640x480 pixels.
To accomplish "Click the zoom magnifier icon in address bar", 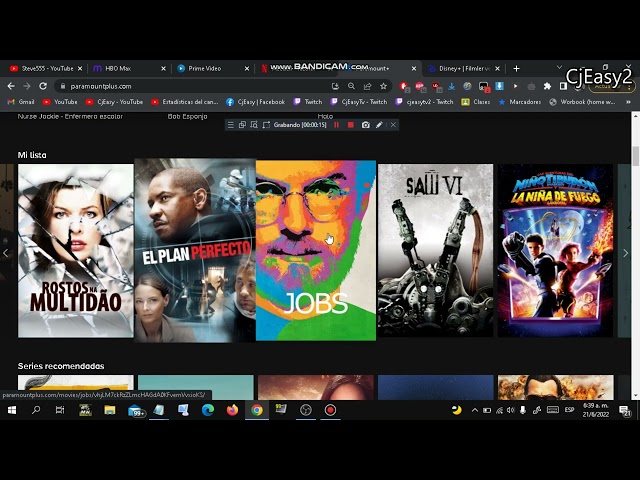I will tap(351, 86).
